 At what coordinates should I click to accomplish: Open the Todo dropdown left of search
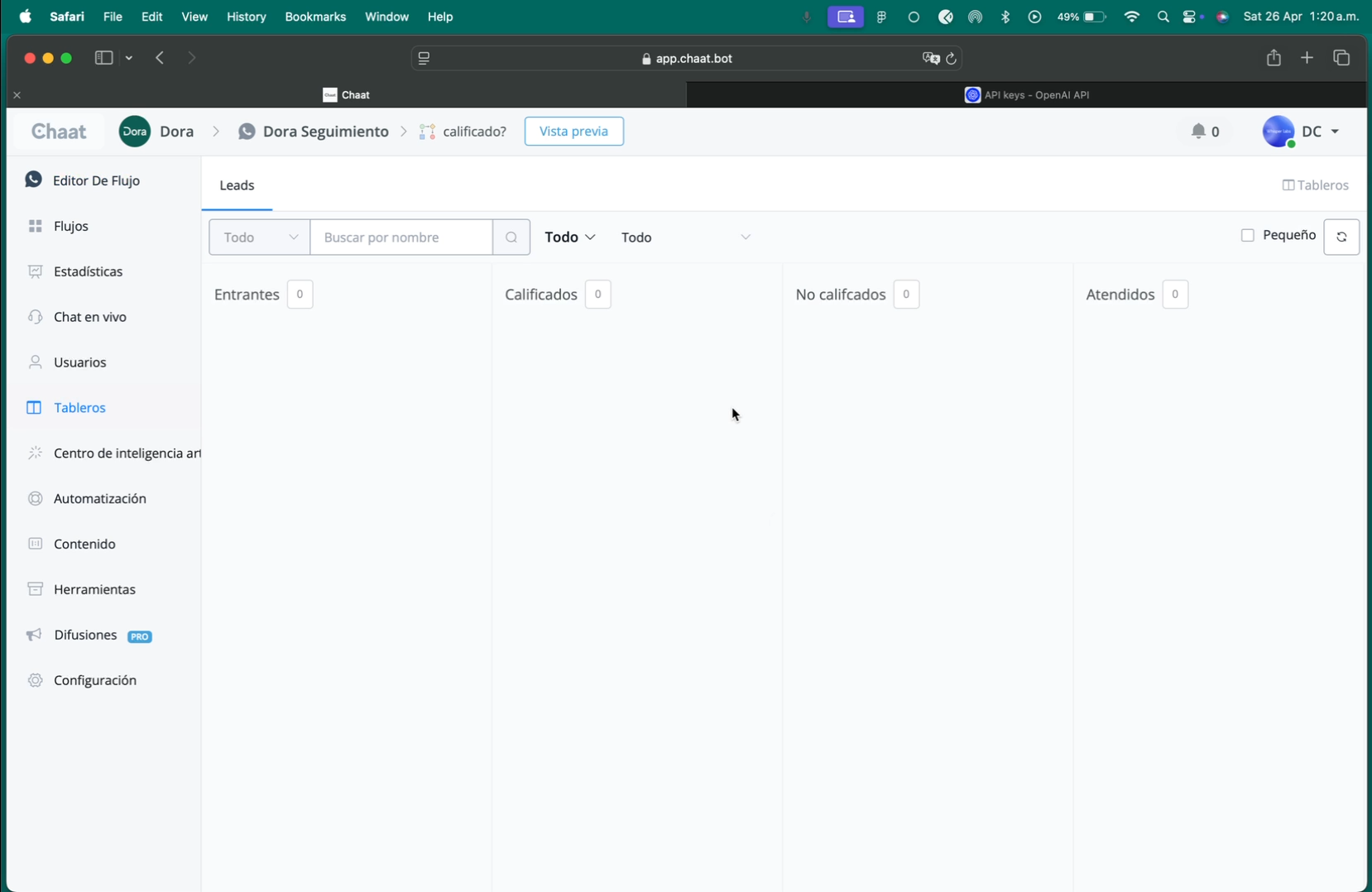(259, 237)
